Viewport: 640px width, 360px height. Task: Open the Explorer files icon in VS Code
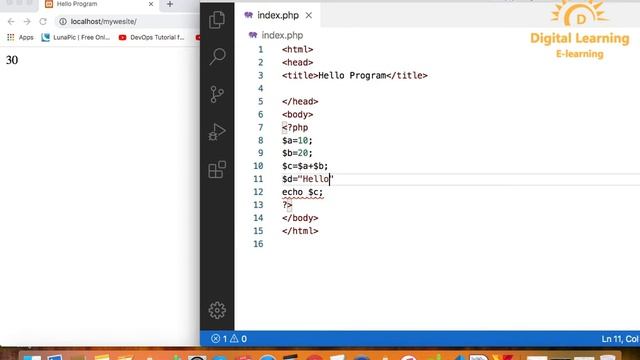(217, 20)
